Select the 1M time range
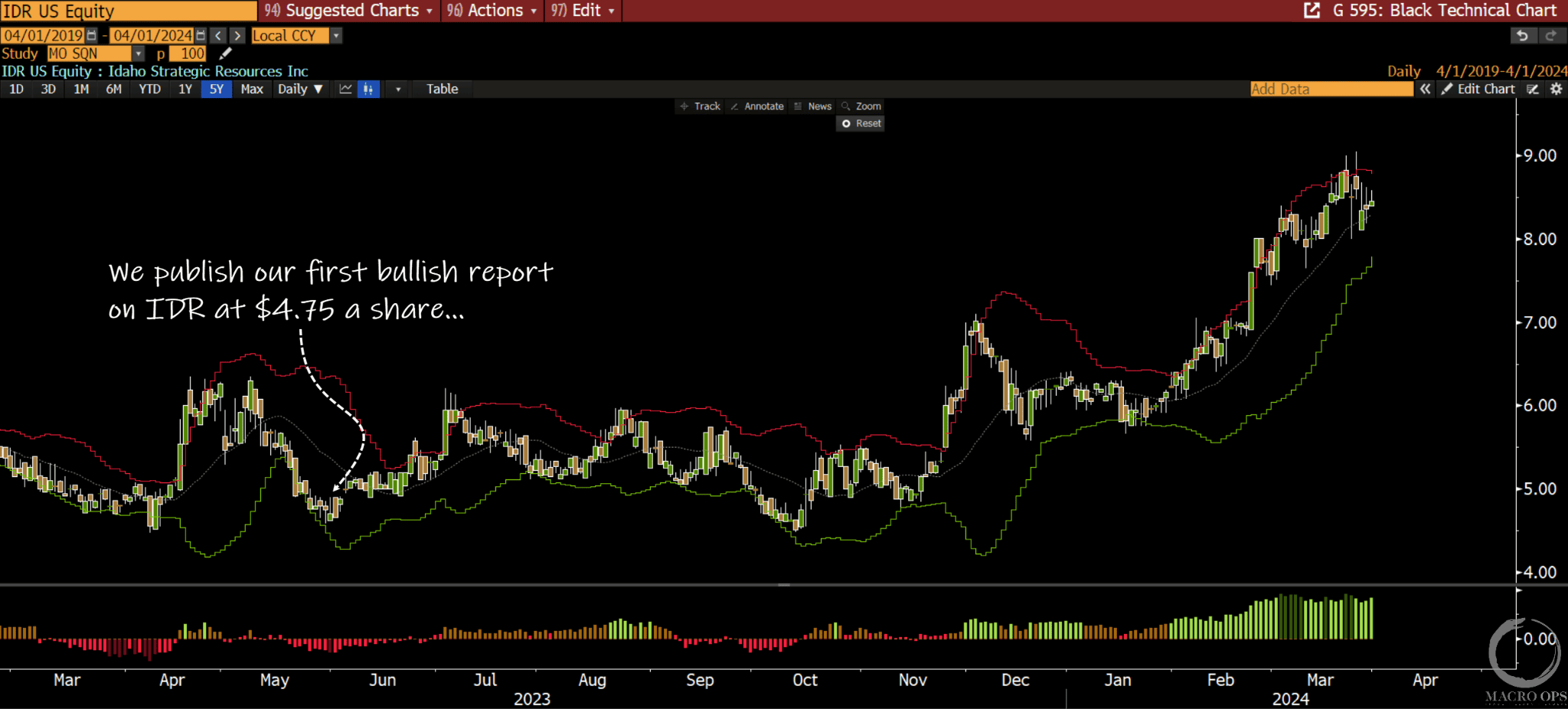The height and width of the screenshot is (709, 1568). pyautogui.click(x=81, y=89)
